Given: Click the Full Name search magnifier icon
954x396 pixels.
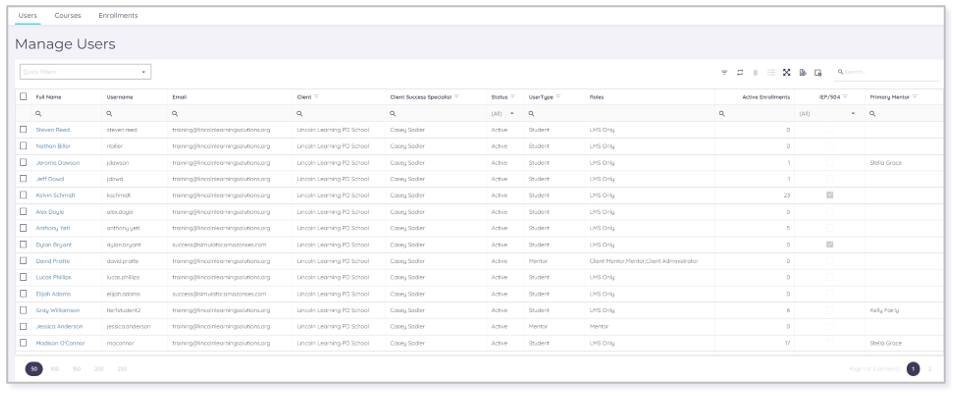Looking at the screenshot, I should pos(38,114).
